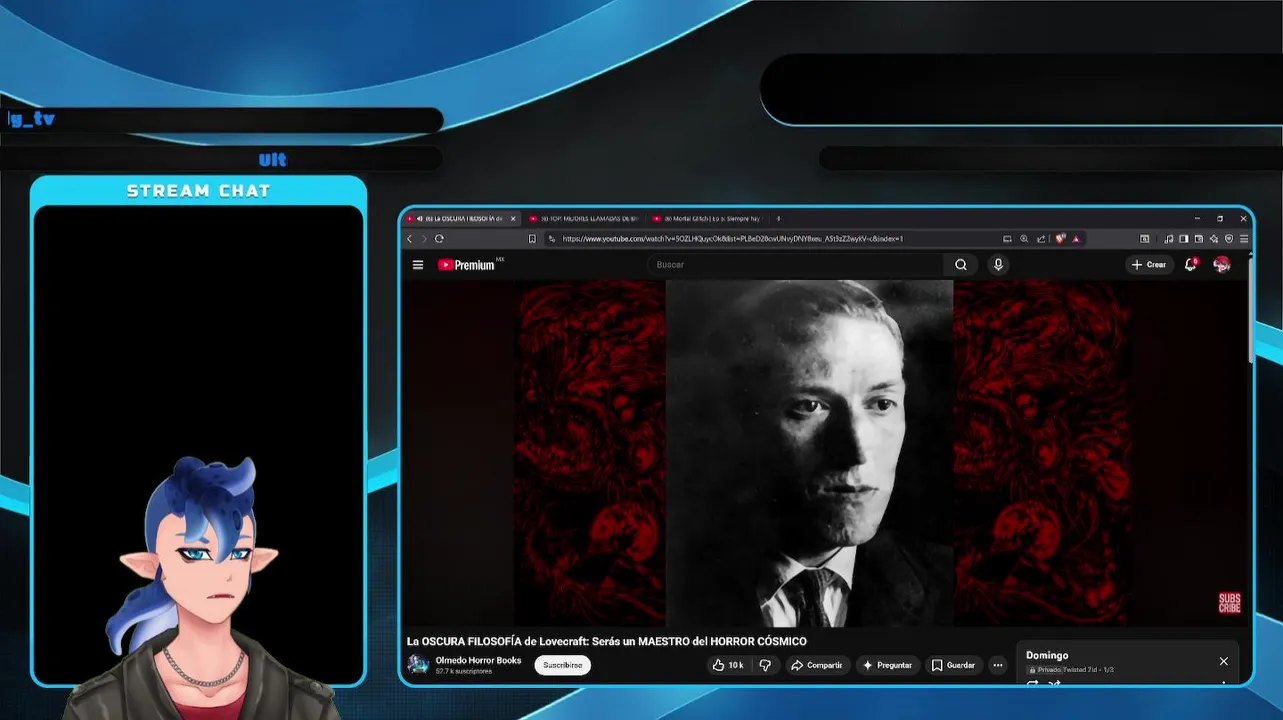The image size is (1283, 720).
Task: Close the La OSCURA FILOSOFÍA tab
Action: [x=513, y=219]
